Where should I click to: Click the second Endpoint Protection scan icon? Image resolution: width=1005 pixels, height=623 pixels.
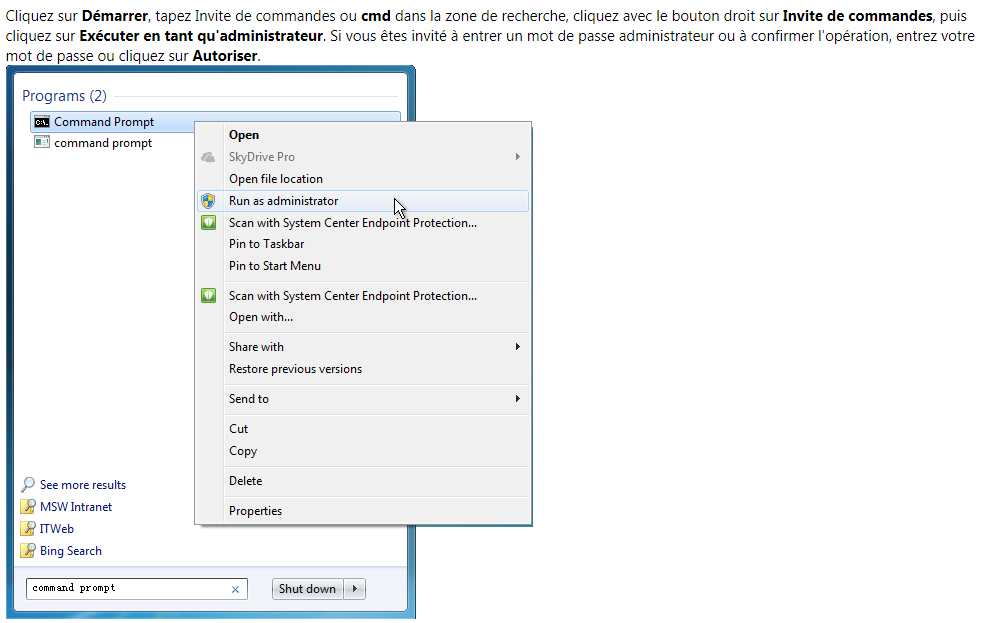(208, 296)
